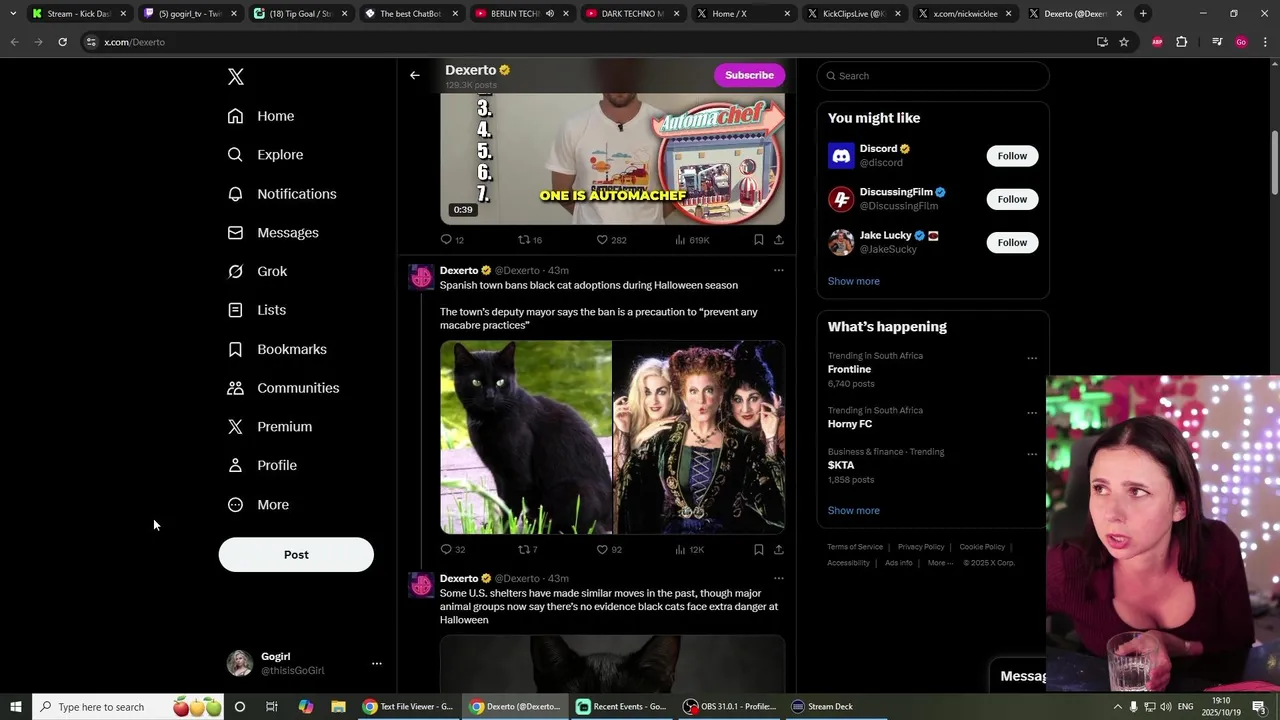The width and height of the screenshot is (1280, 720).
Task: Reply to the black cat adoption post
Action: (452, 549)
